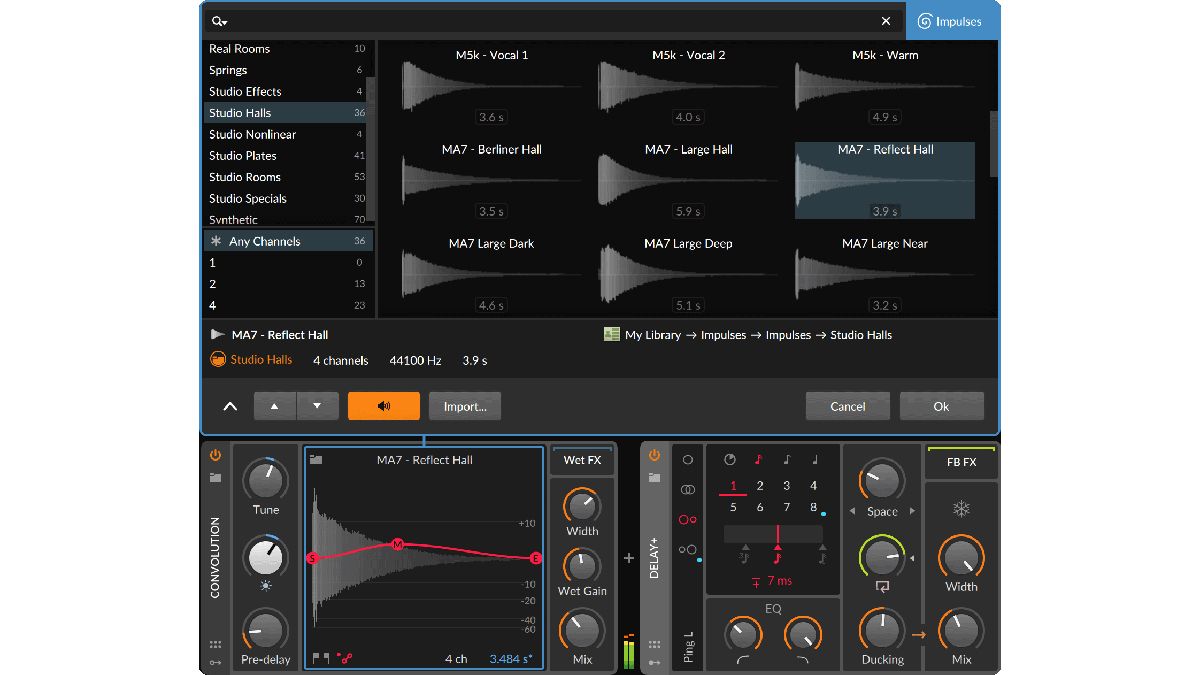Select the Studio Plates category
The height and width of the screenshot is (675, 1200).
click(286, 156)
